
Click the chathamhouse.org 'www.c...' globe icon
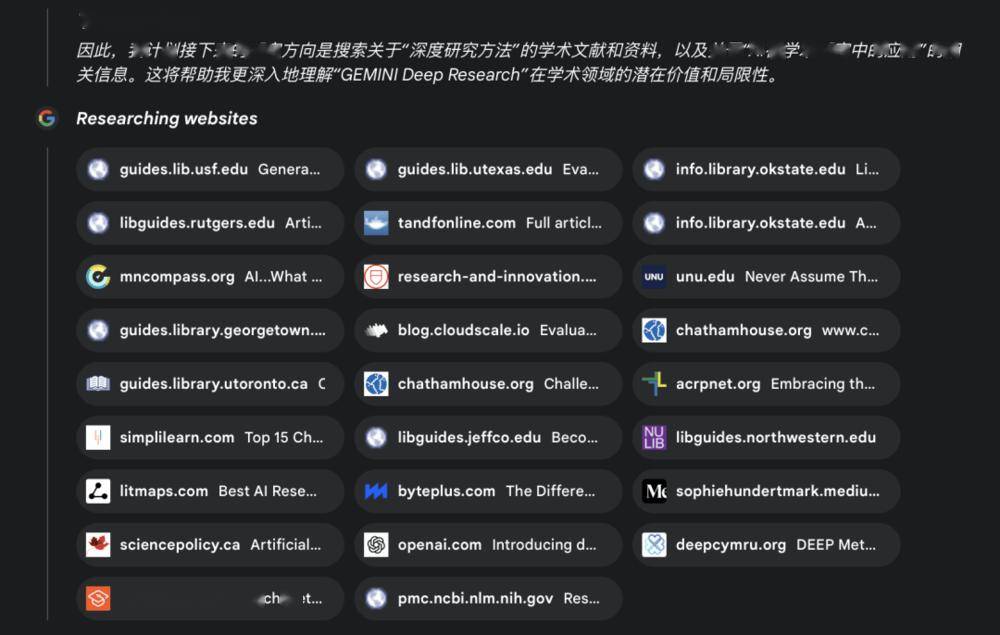(654, 330)
